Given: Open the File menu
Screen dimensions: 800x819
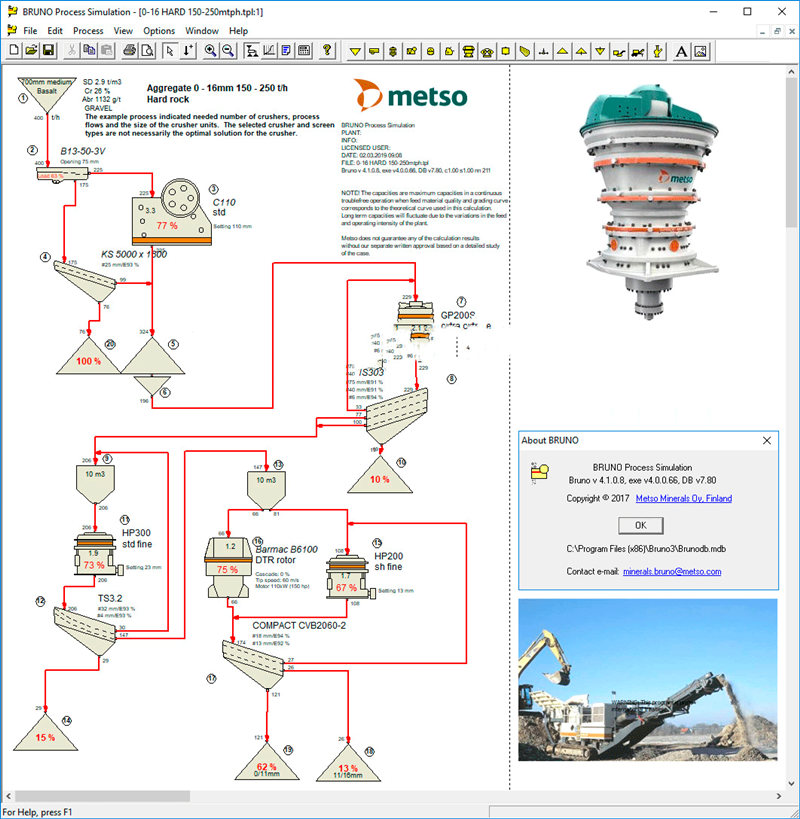Looking at the screenshot, I should 30,31.
